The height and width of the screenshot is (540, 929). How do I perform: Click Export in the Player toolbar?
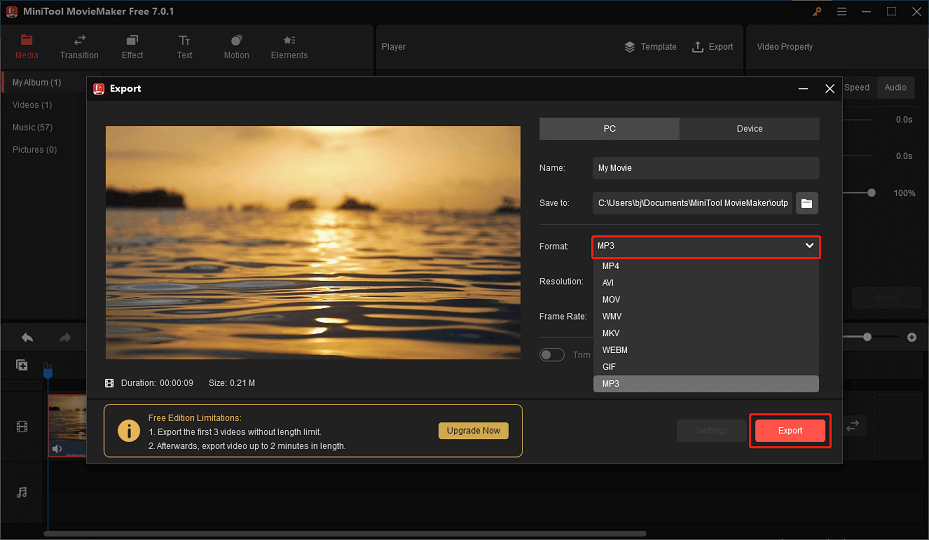712,47
